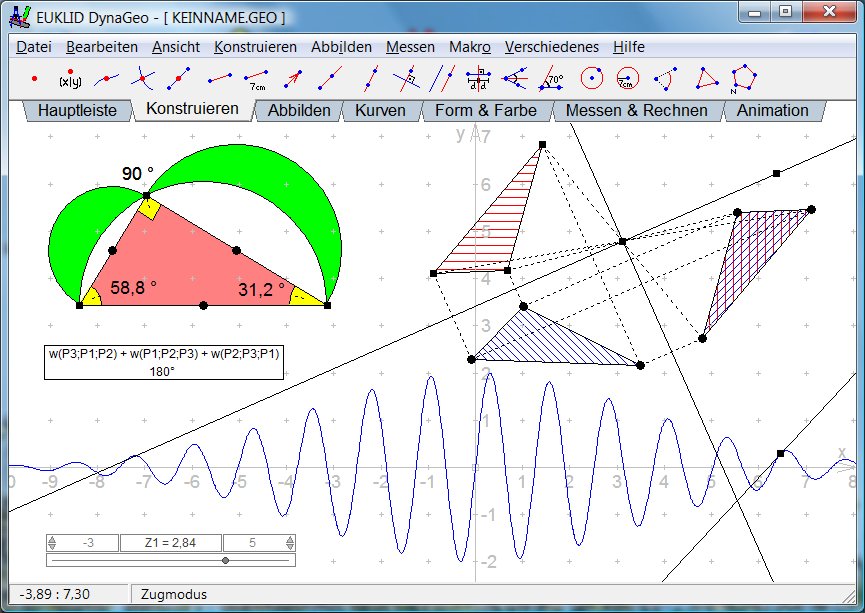Viewport: 865px width, 613px height.
Task: Click the stepper beside slider maximum 5
Action: pyautogui.click(x=290, y=543)
